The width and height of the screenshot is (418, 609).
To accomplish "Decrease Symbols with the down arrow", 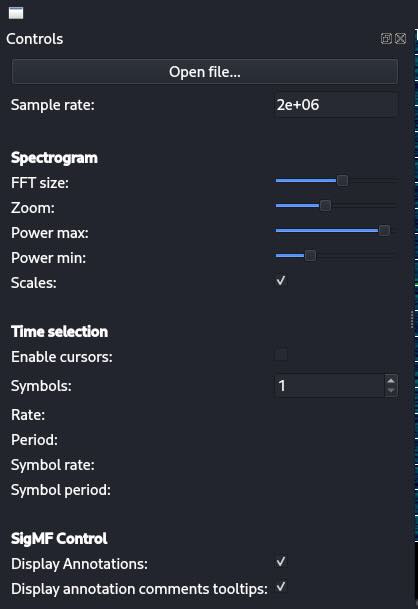I will [x=391, y=390].
